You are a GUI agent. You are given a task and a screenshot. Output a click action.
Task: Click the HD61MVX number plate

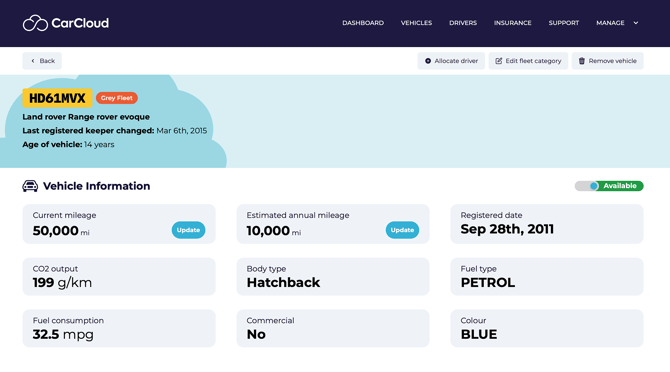tap(57, 98)
